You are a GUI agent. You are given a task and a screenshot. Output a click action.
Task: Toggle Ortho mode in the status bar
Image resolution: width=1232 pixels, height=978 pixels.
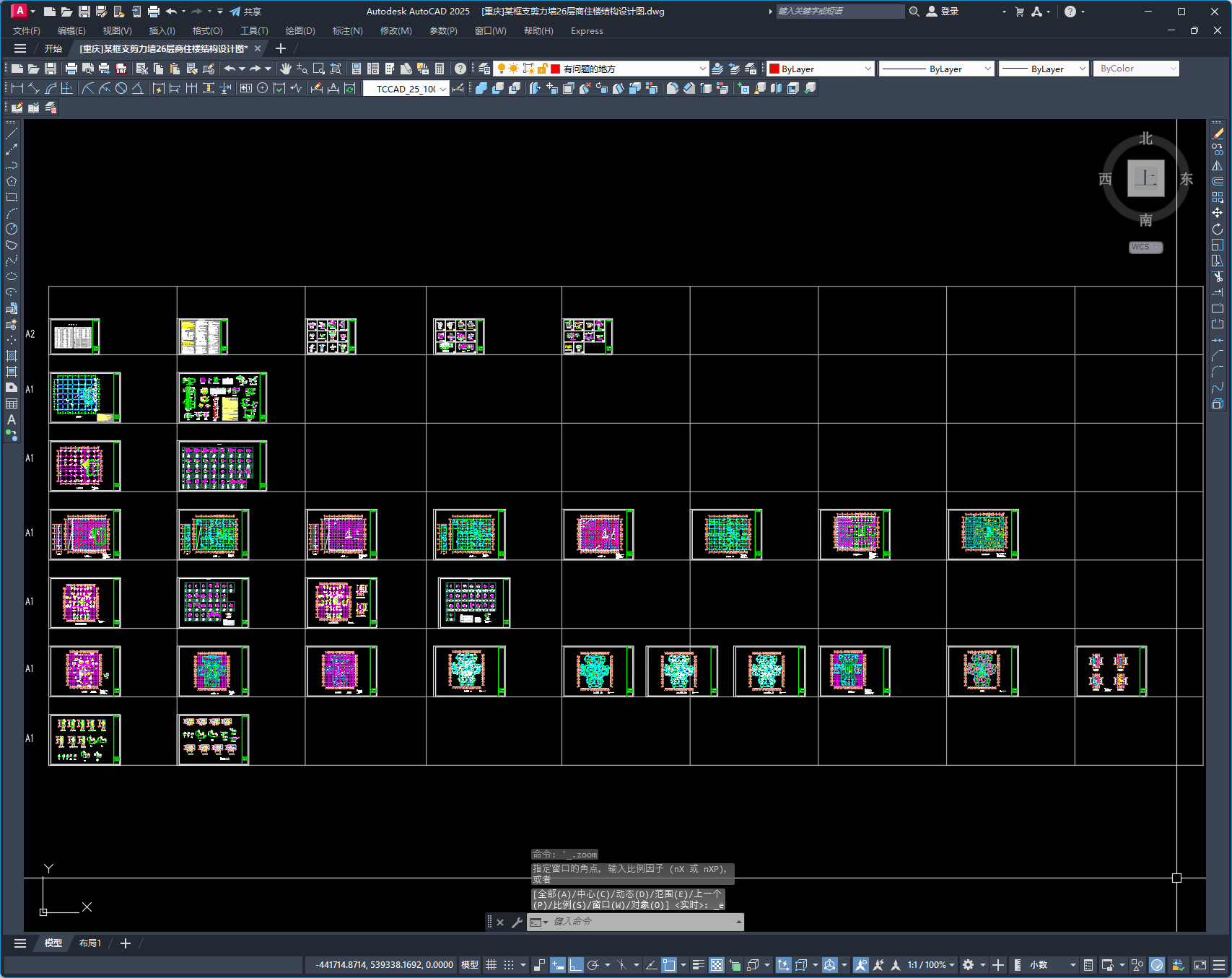[x=576, y=965]
